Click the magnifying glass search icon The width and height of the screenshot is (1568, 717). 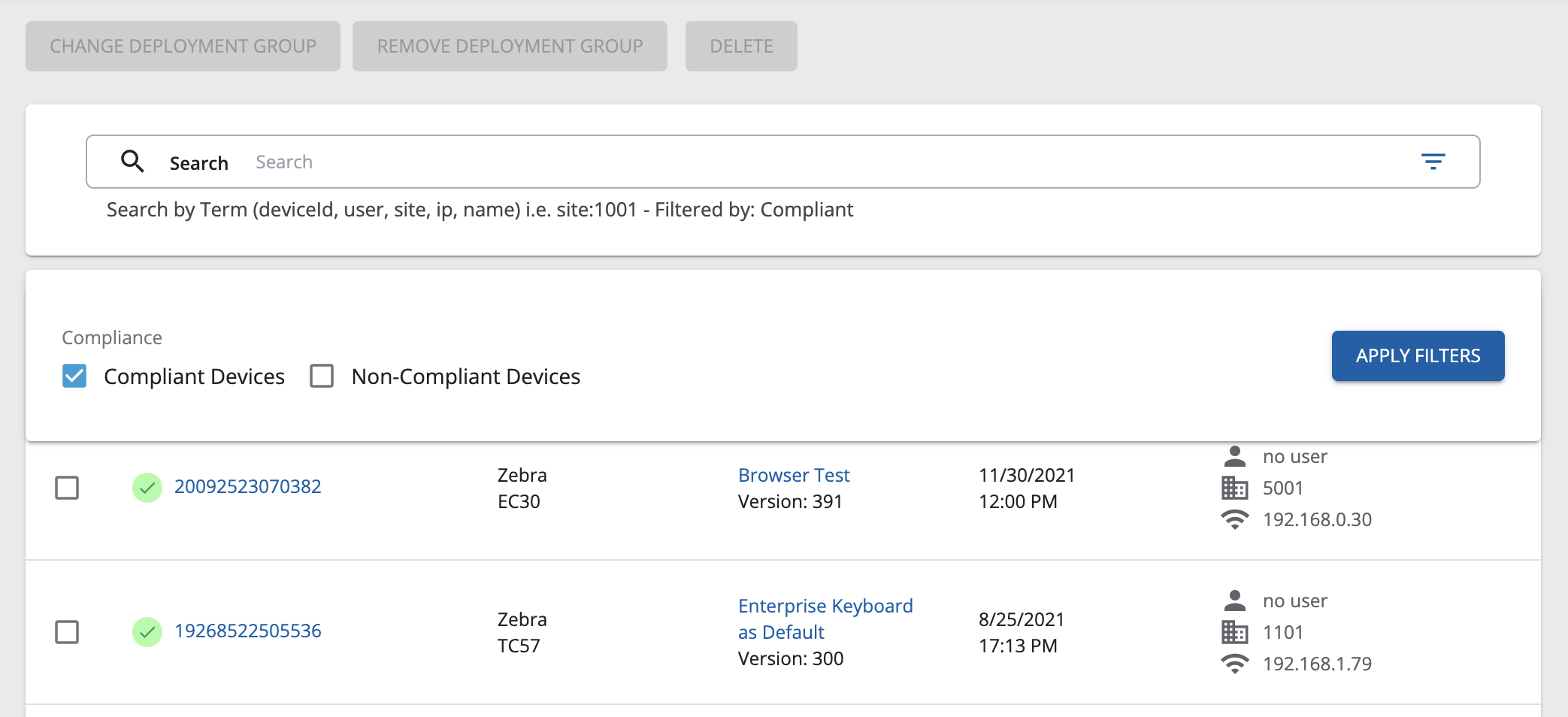coord(133,162)
